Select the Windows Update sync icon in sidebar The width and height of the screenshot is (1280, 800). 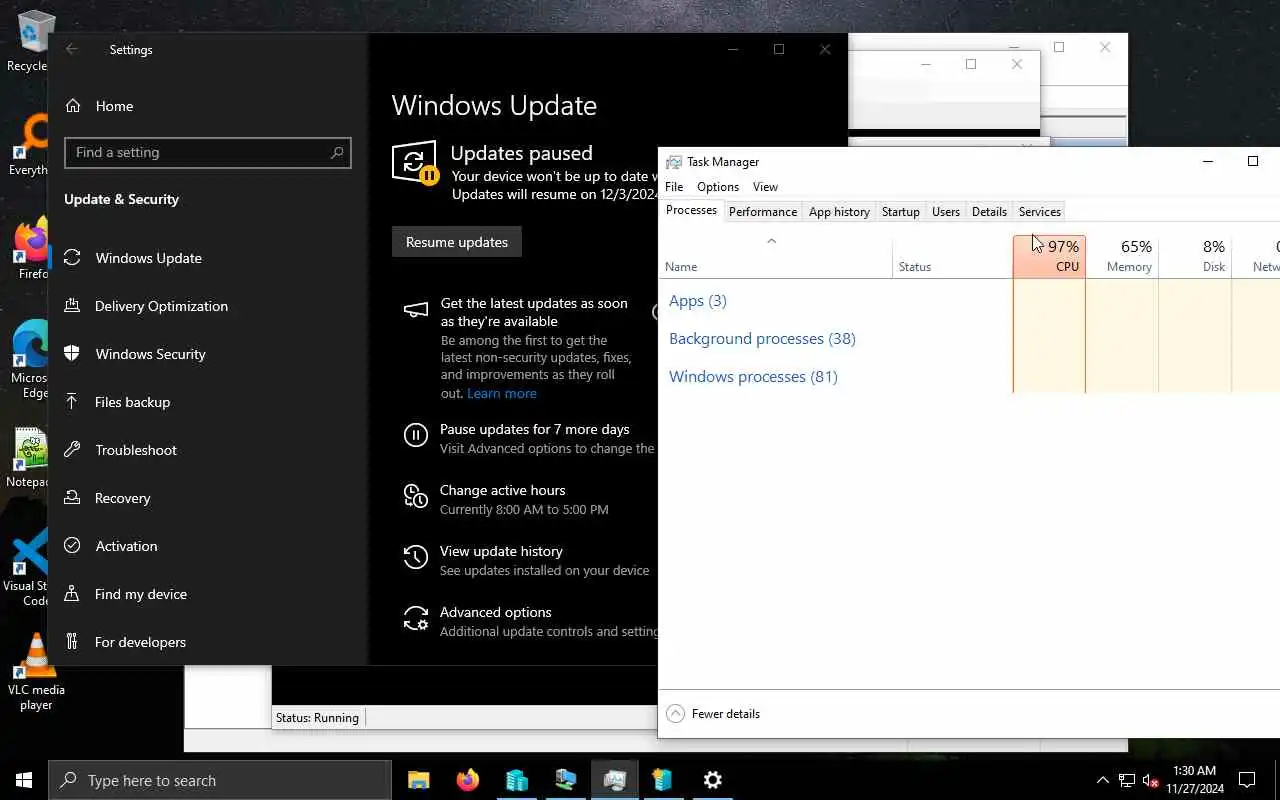click(72, 258)
